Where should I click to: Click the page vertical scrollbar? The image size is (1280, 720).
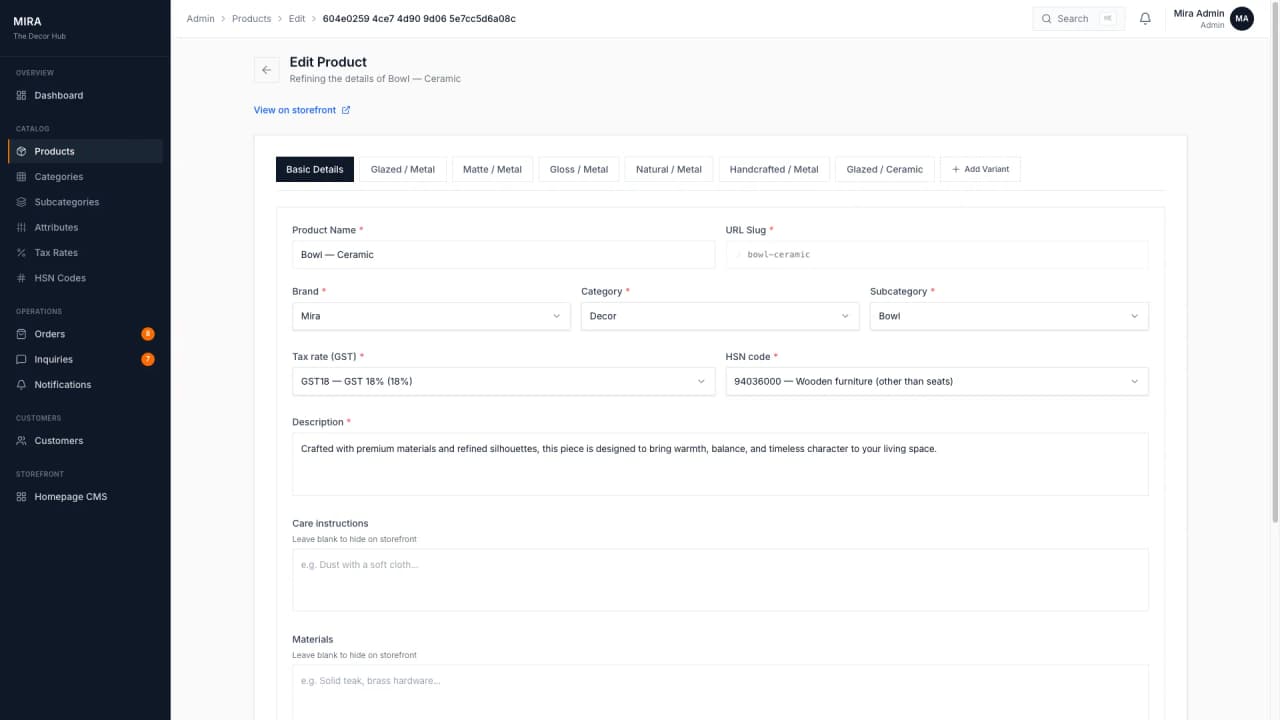tap(1275, 260)
